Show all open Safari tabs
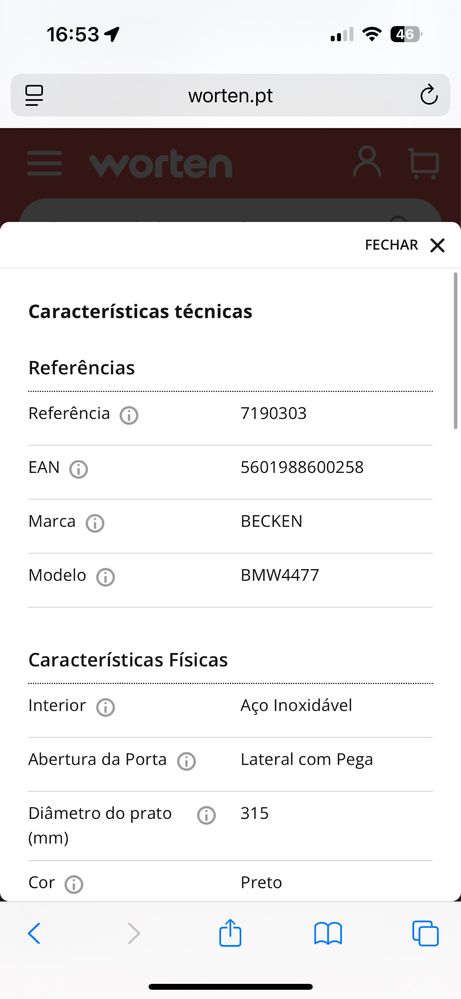Screen dimensions: 461x999 425,934
